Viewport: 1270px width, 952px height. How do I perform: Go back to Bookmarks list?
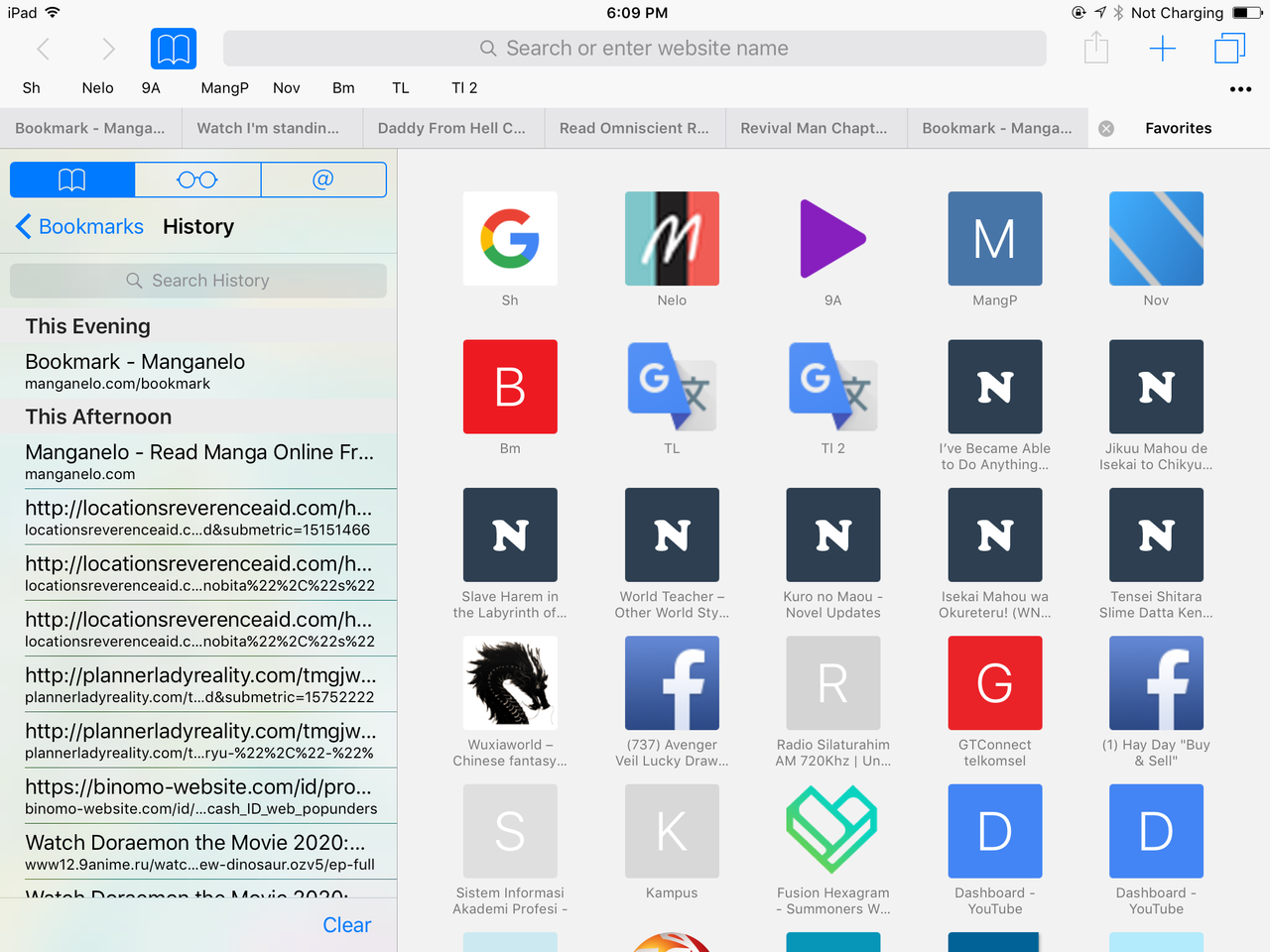[x=80, y=226]
